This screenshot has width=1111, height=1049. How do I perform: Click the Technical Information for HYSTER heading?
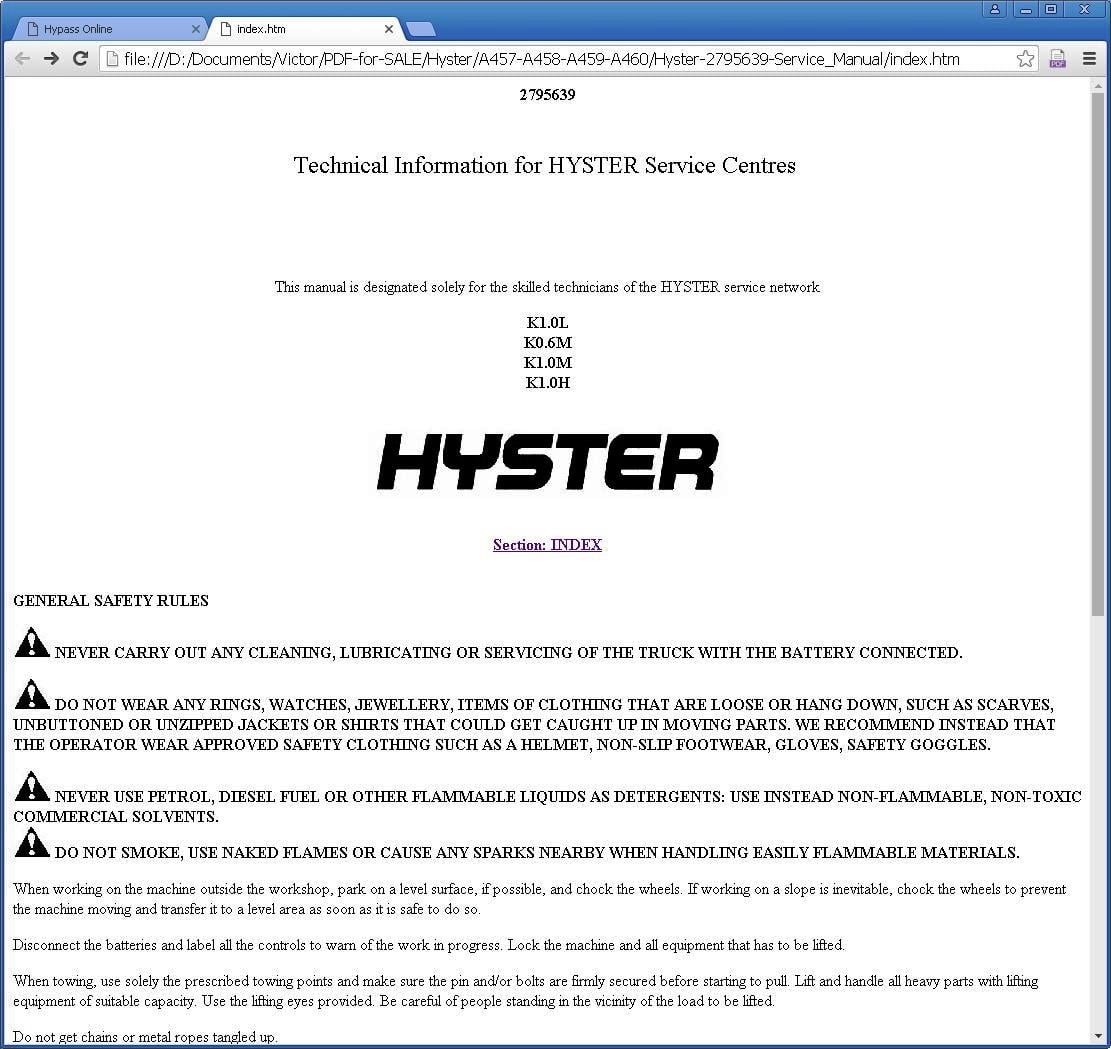[x=544, y=165]
